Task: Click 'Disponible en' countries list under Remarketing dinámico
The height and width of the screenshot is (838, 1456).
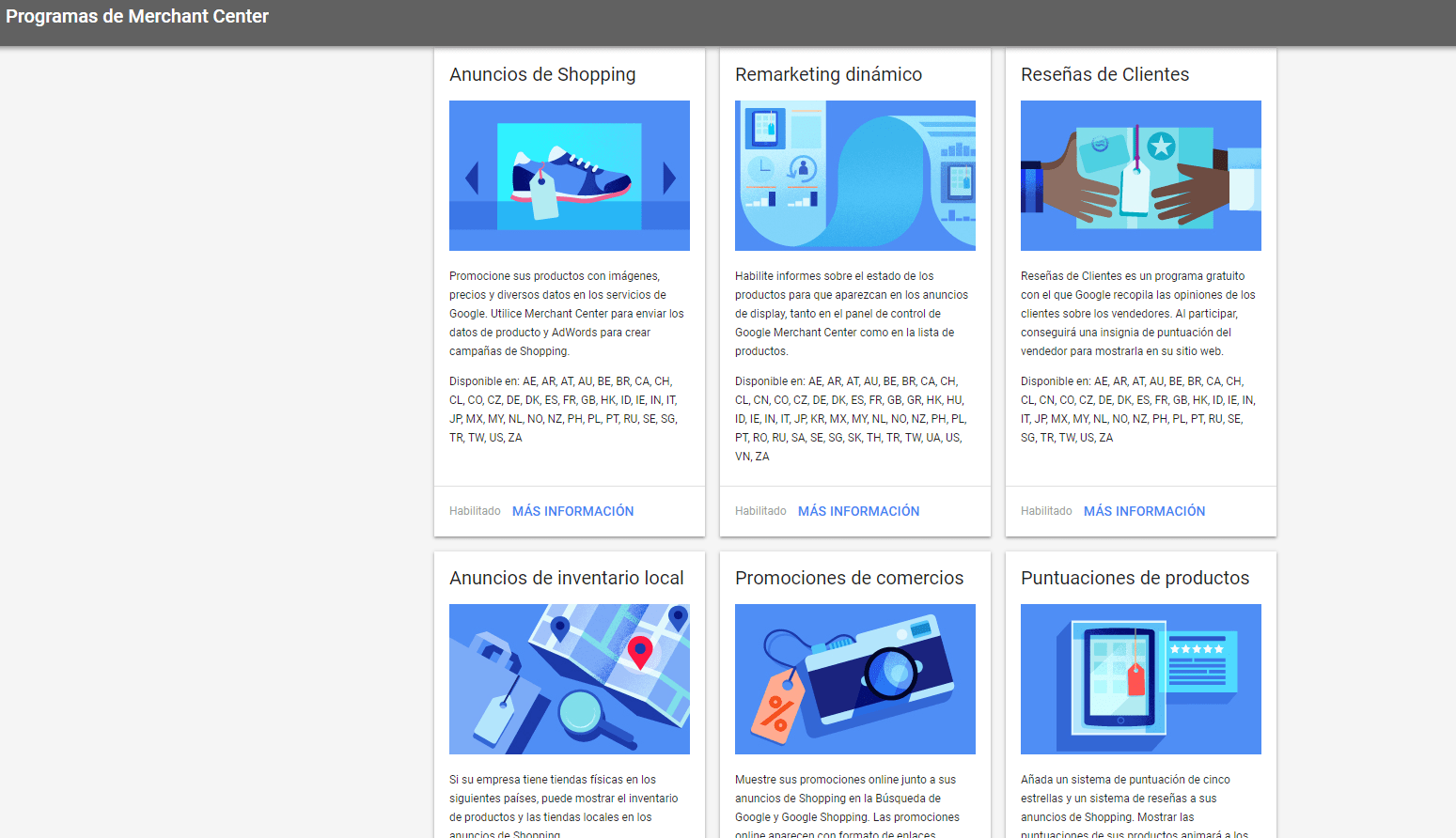Action: (851, 419)
